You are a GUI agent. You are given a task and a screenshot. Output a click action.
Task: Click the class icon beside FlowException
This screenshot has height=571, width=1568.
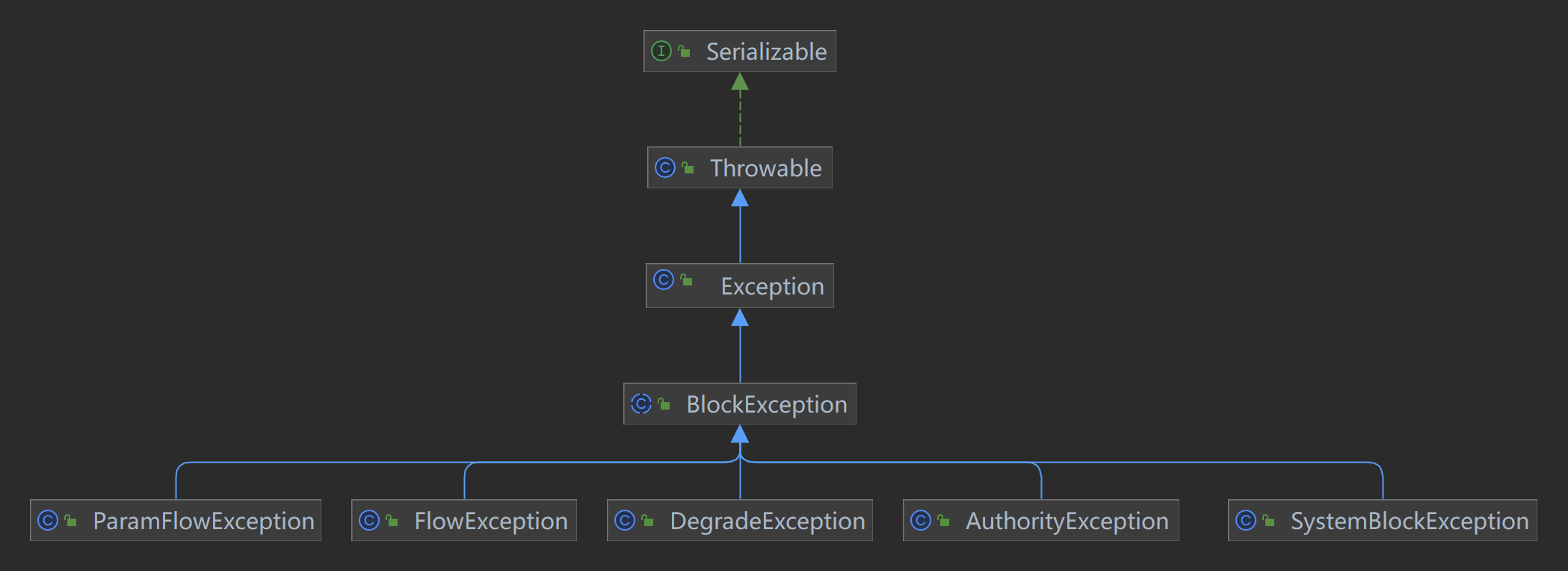369,520
